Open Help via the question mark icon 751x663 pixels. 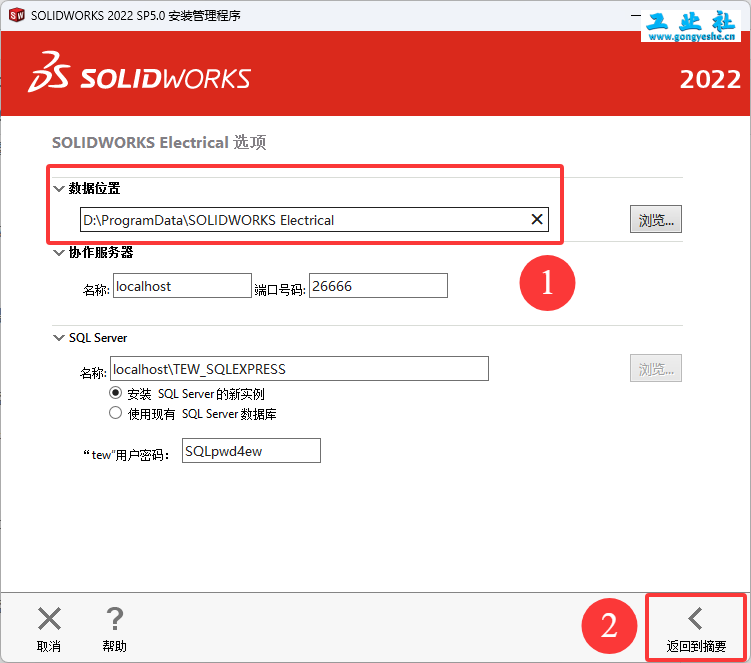coord(114,618)
